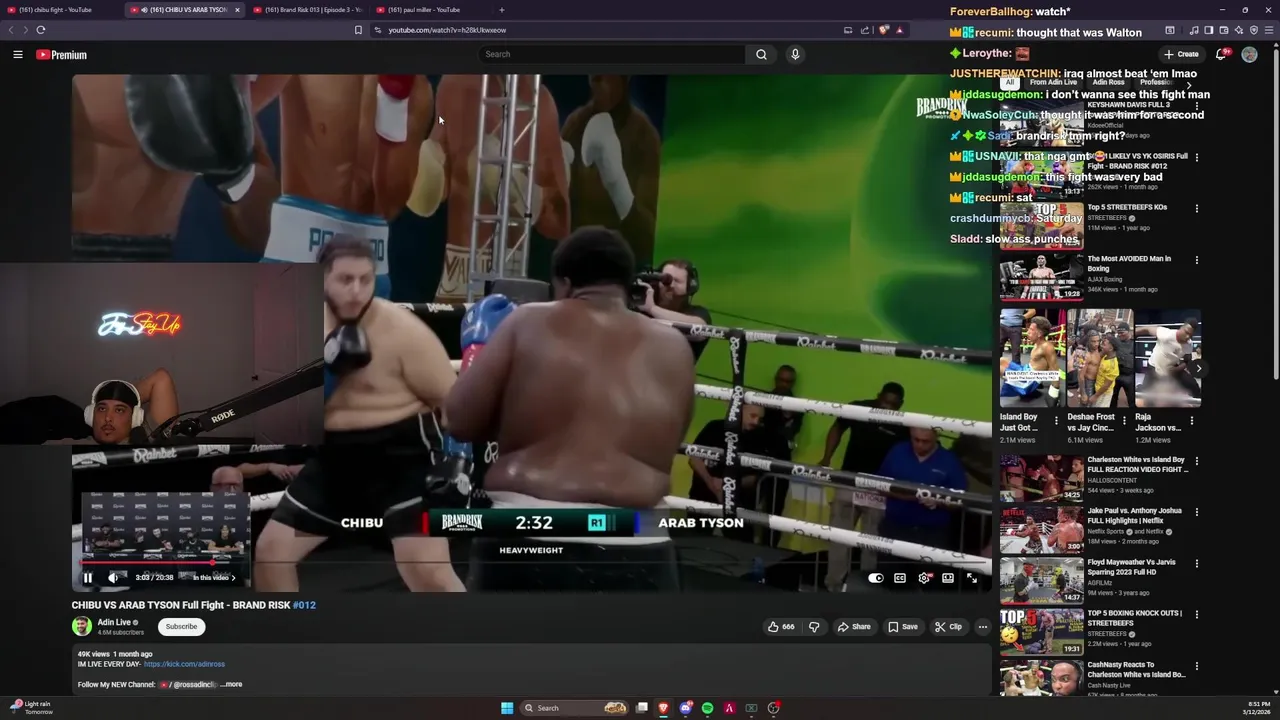Like the video with thumbs-up
The image size is (1280, 720).
click(781, 627)
